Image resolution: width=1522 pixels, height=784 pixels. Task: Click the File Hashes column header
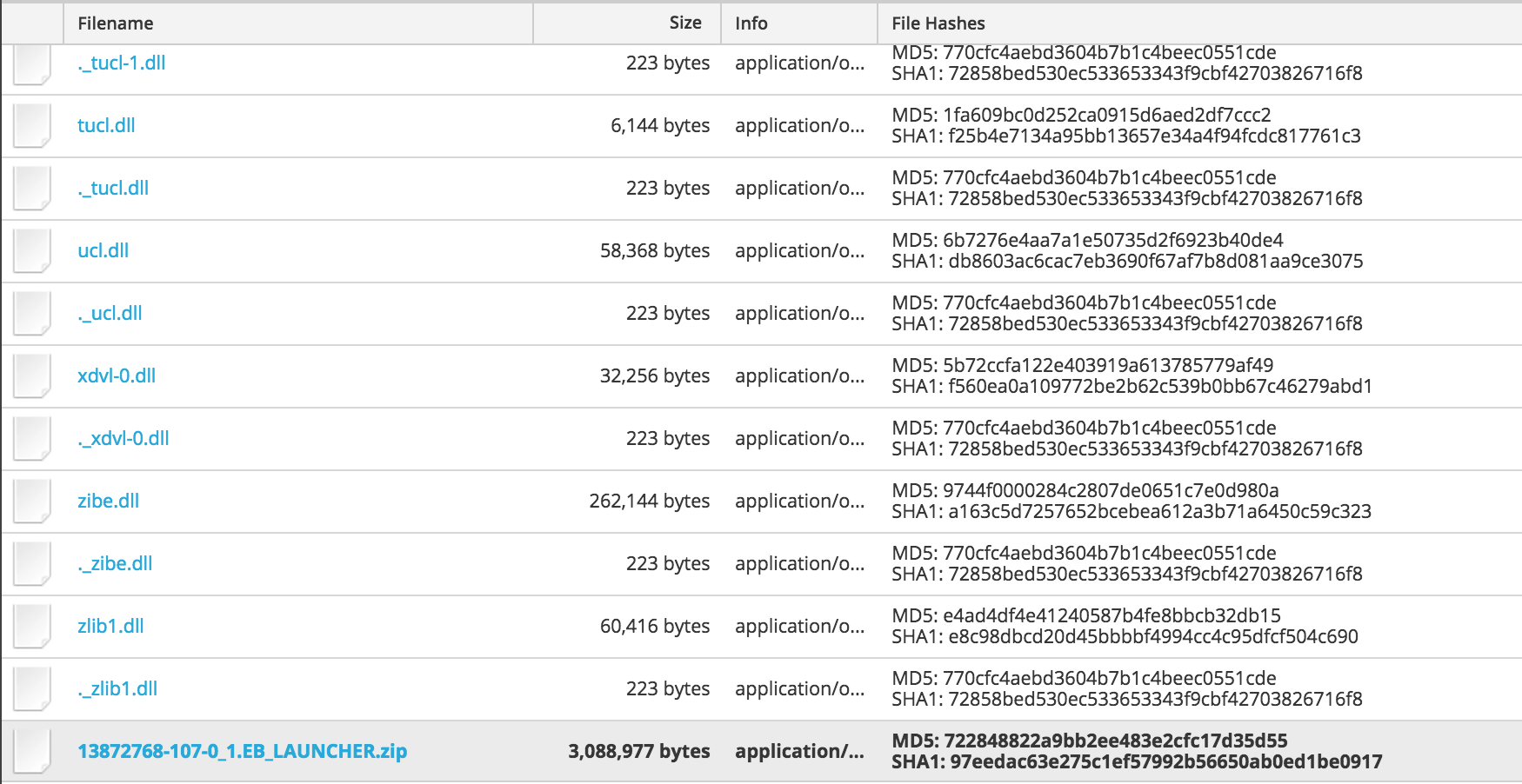pyautogui.click(x=938, y=23)
